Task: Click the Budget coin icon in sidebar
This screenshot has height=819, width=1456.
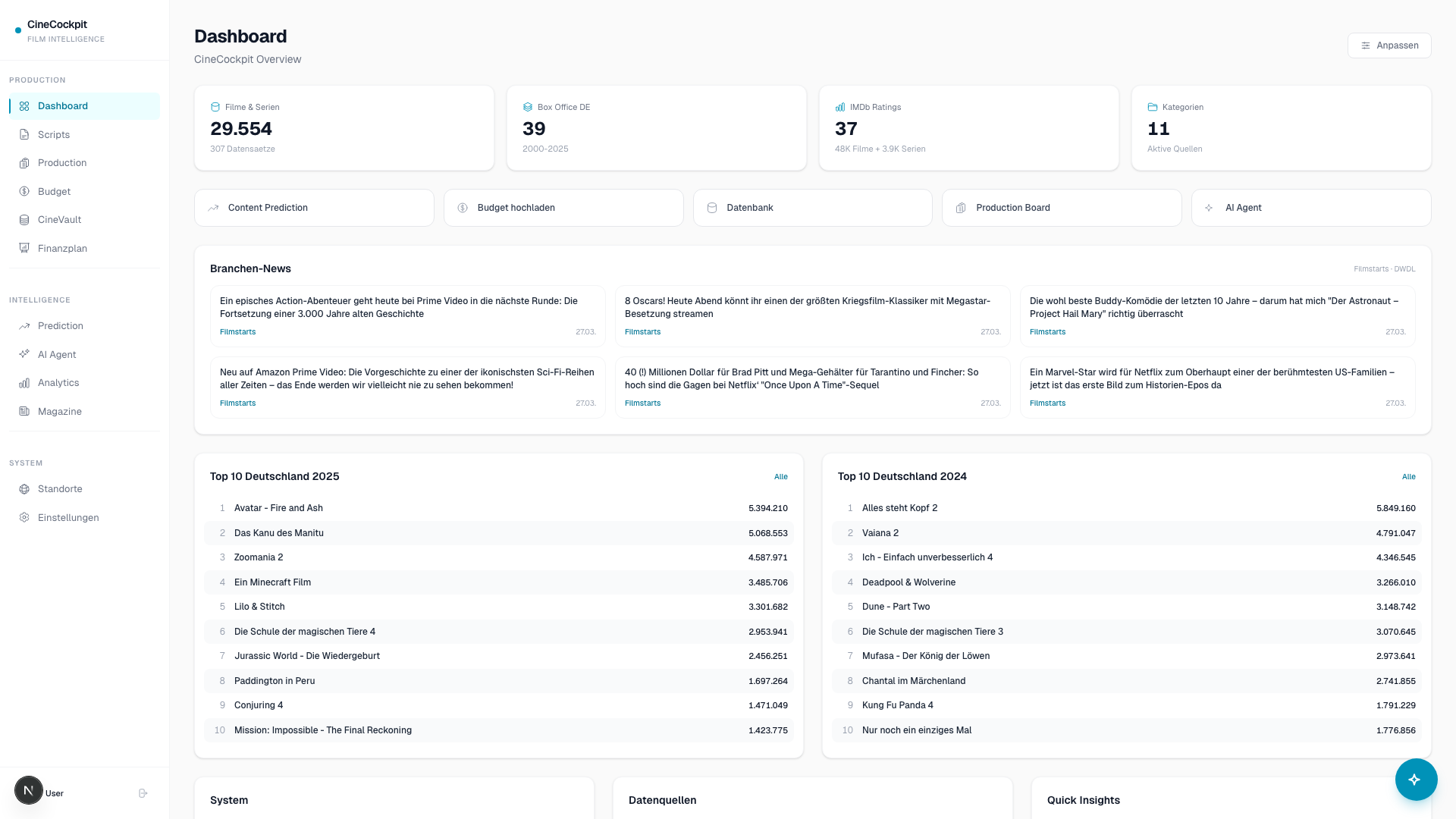Action: pos(24,192)
